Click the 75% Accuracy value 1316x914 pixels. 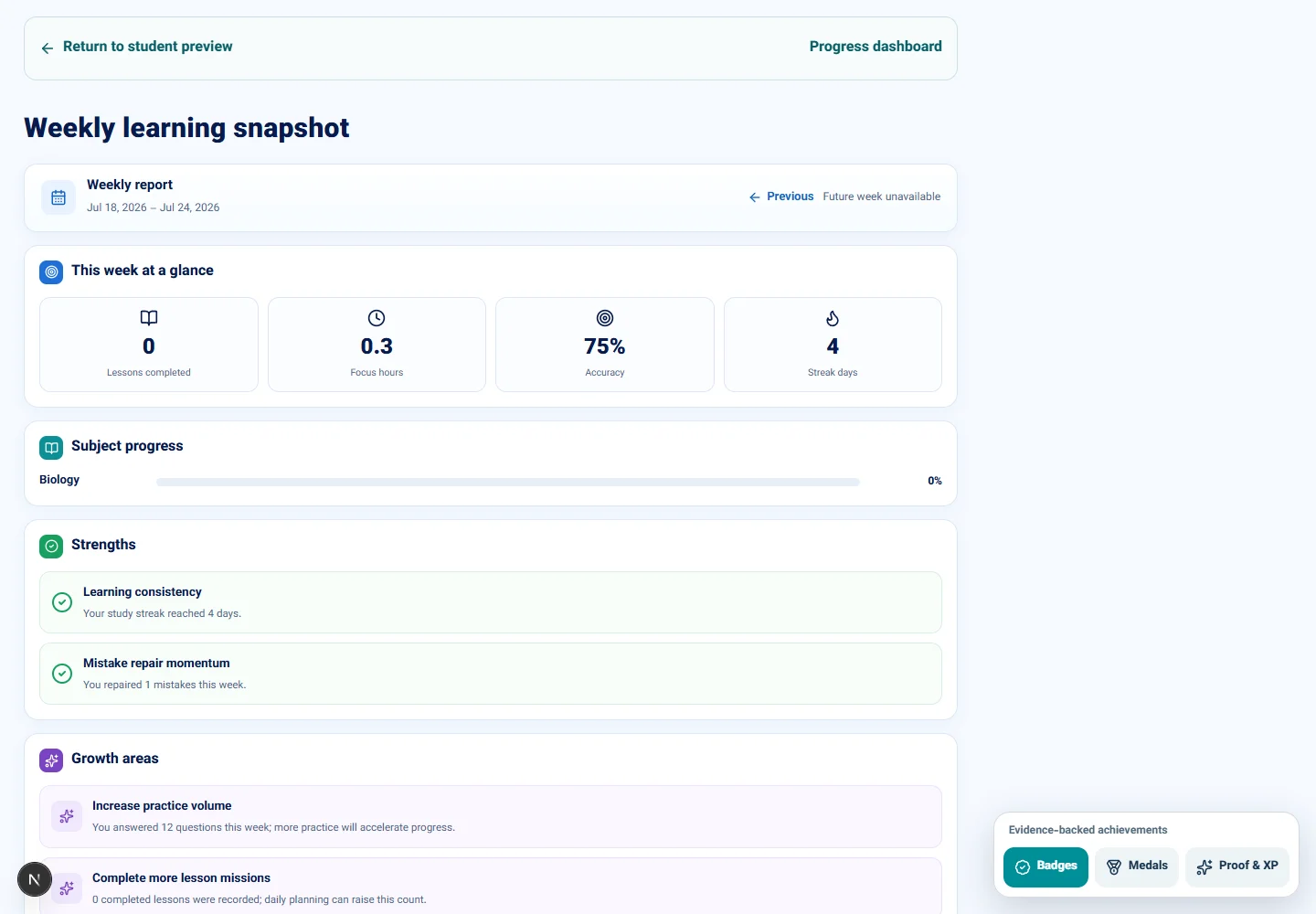click(605, 346)
